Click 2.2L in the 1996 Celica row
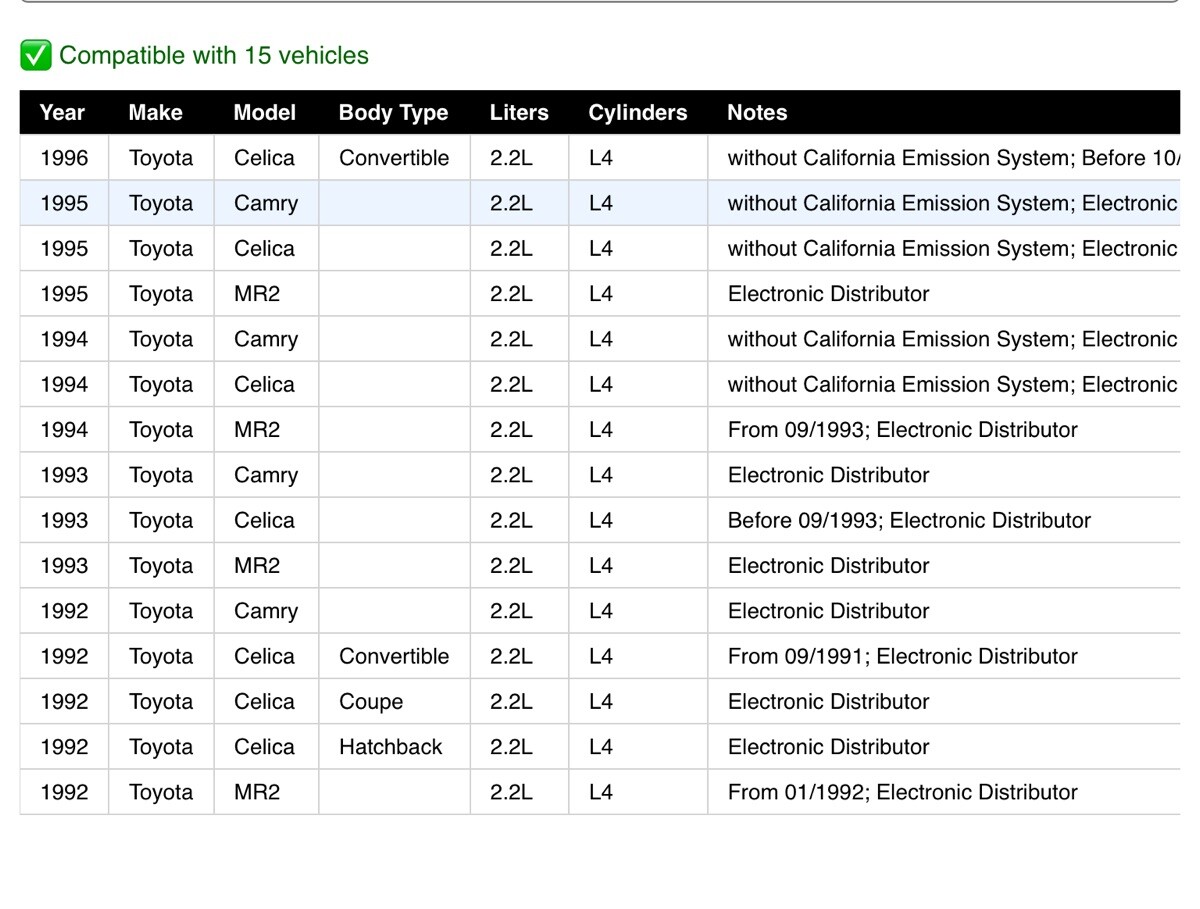Screen dimensions: 1200x909 (x=511, y=158)
